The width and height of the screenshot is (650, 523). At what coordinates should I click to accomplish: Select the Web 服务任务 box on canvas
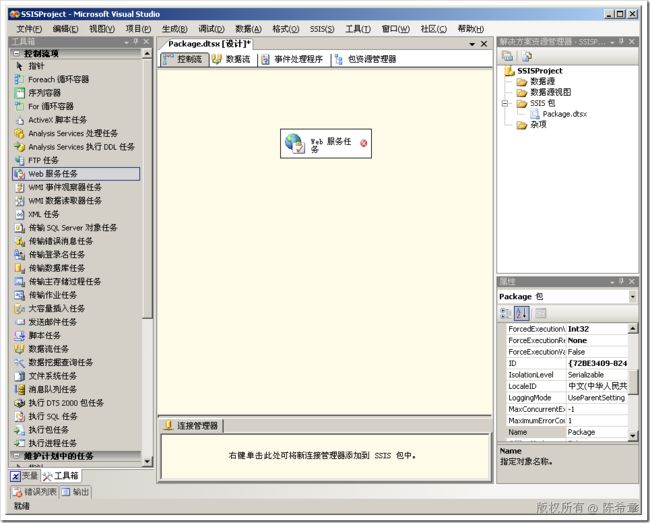(x=326, y=143)
